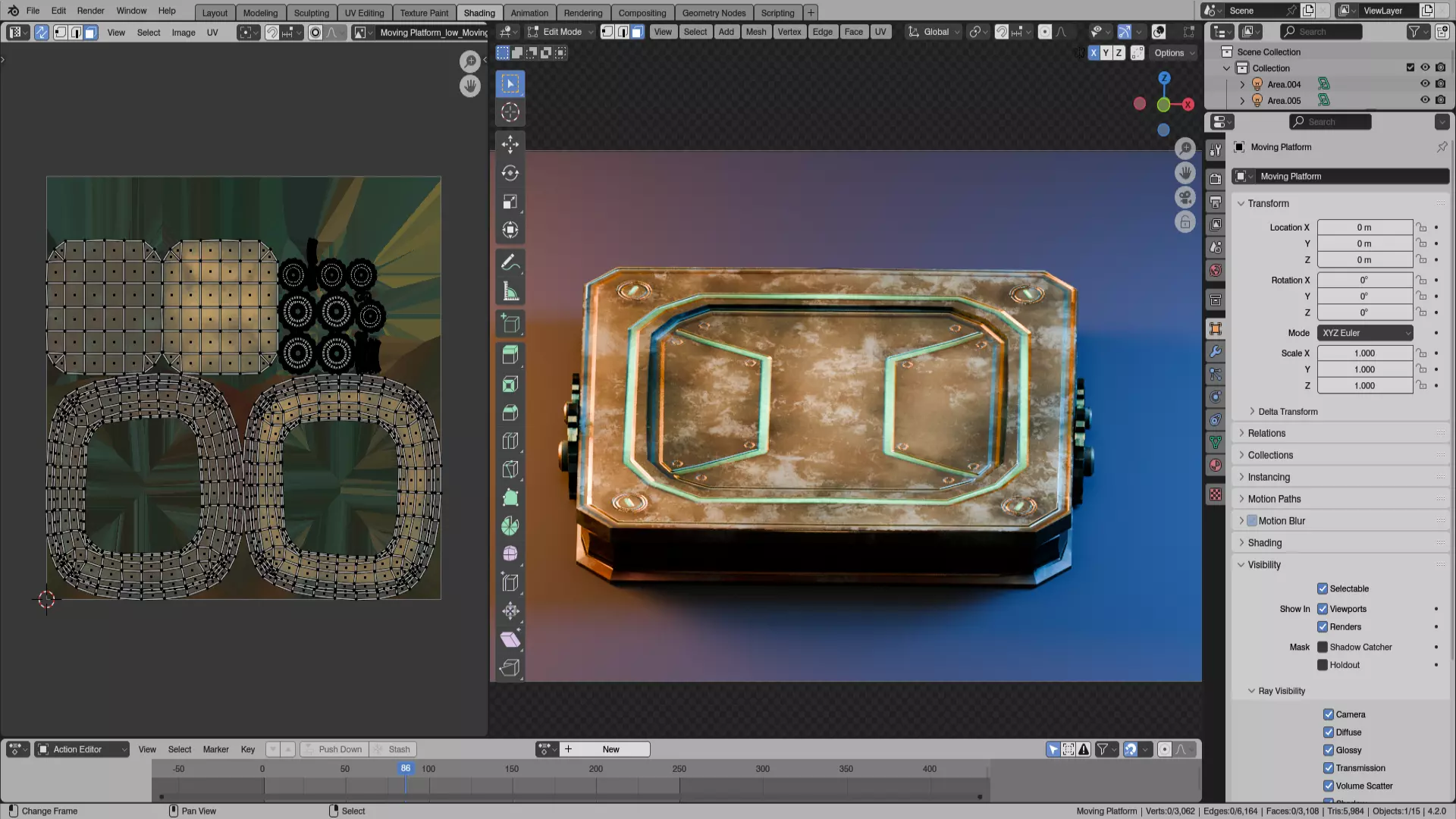The image size is (1456, 819).
Task: Open the Options dropdown in viewport header
Action: point(1173,53)
